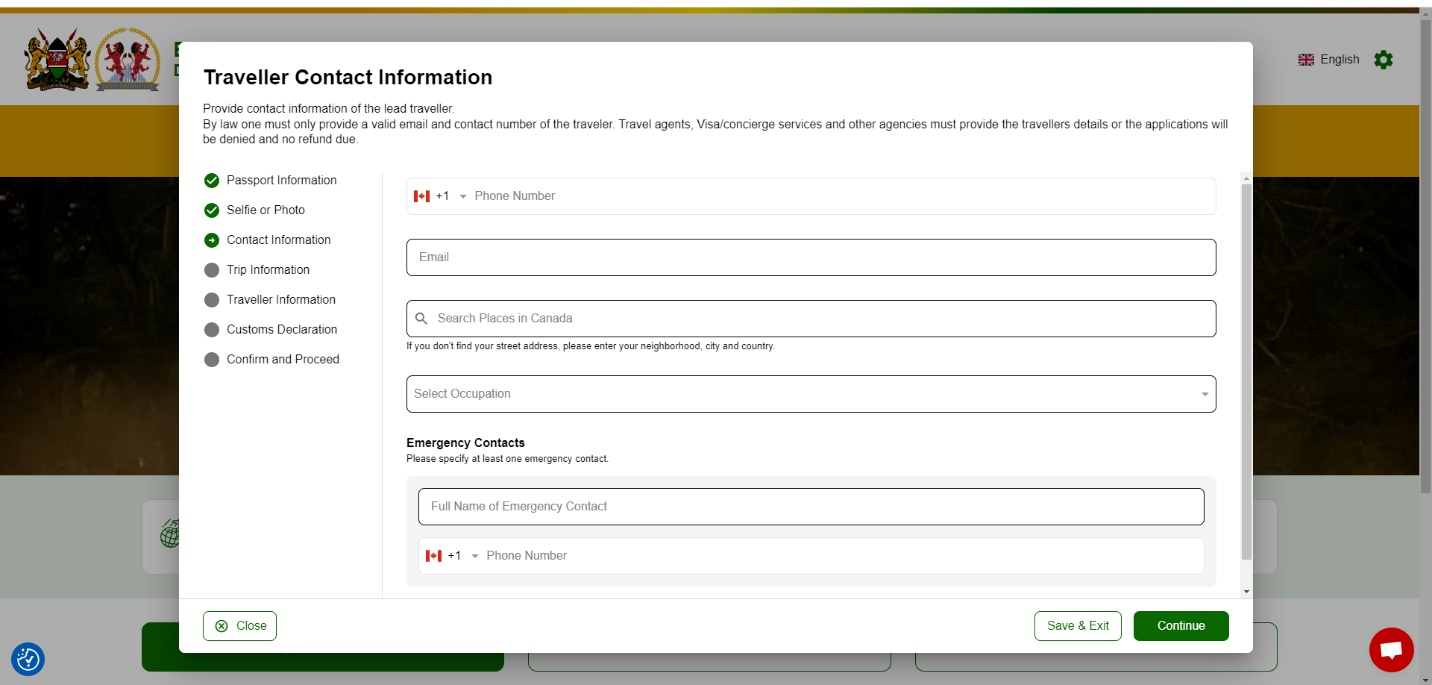
Task: Click the Canada flag in emergency phone field
Action: tap(433, 556)
